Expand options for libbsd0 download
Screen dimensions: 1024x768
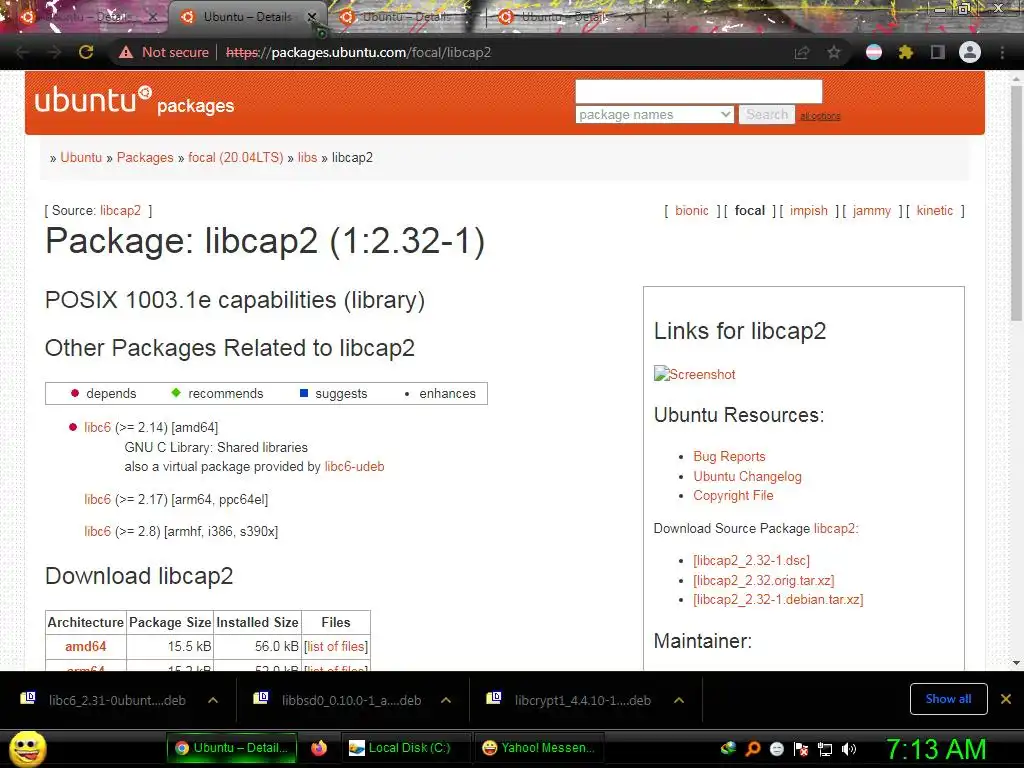[x=445, y=700]
